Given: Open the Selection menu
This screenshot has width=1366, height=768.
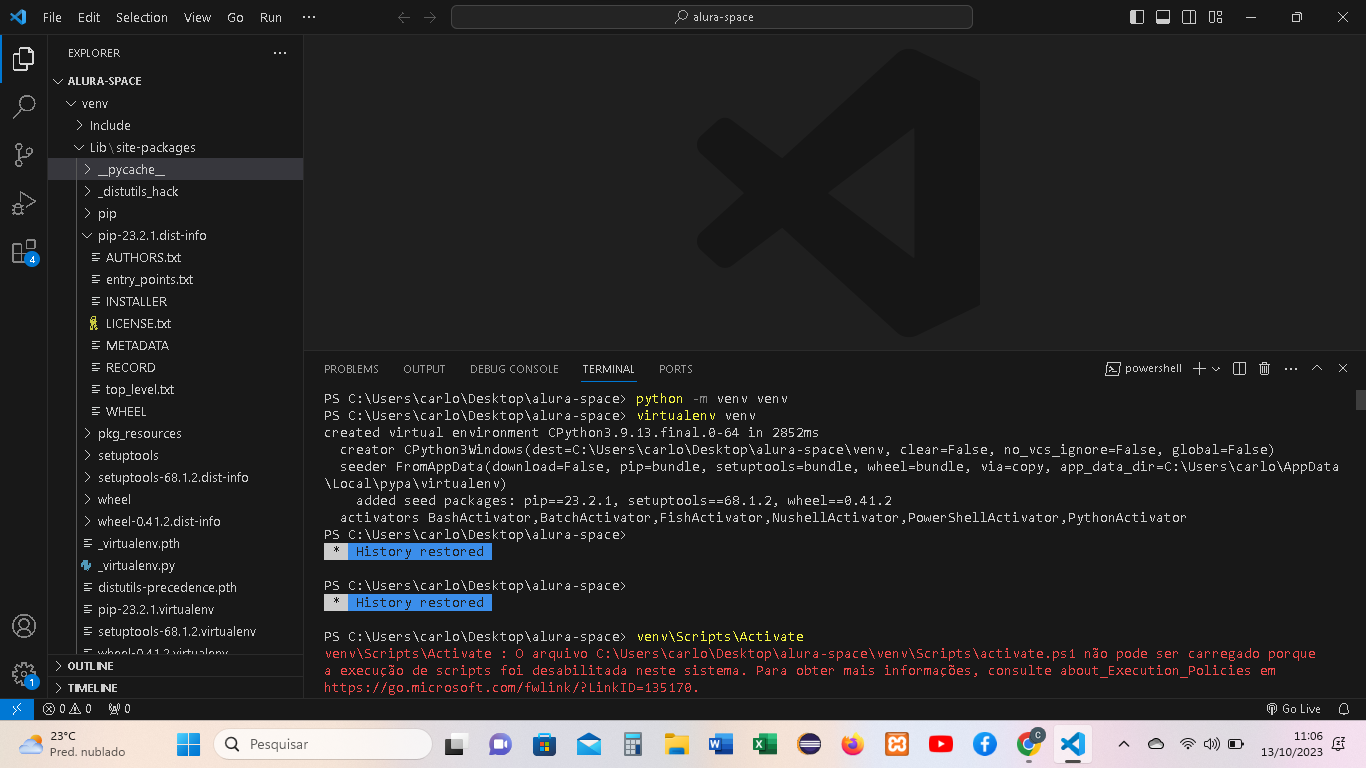Looking at the screenshot, I should 142,17.
